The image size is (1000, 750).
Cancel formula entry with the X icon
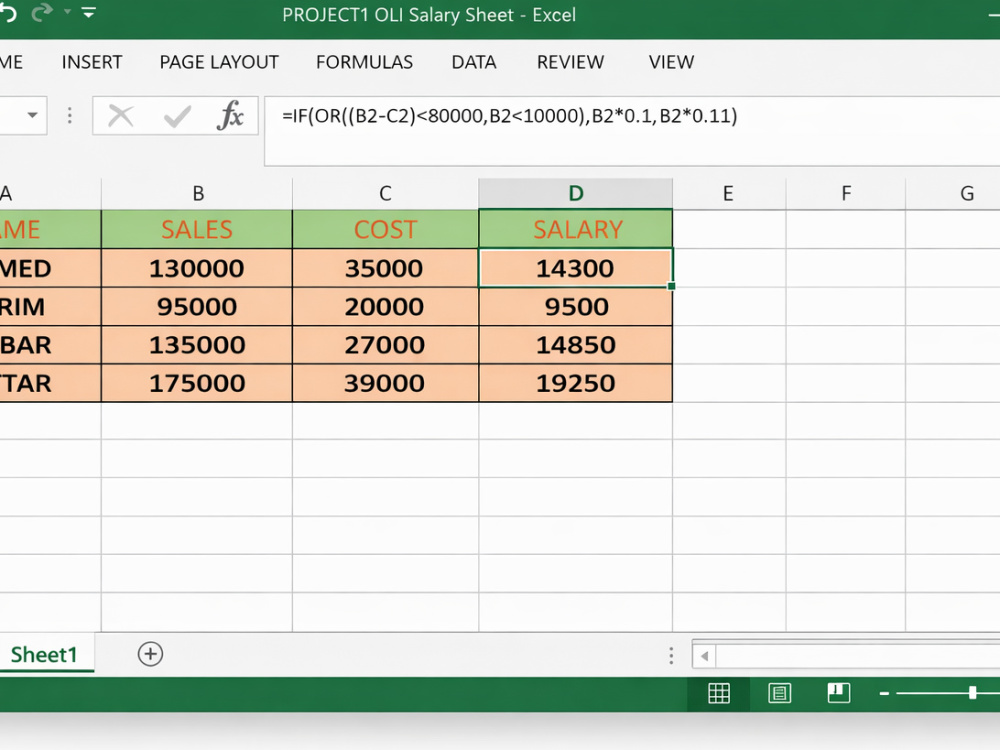[121, 116]
